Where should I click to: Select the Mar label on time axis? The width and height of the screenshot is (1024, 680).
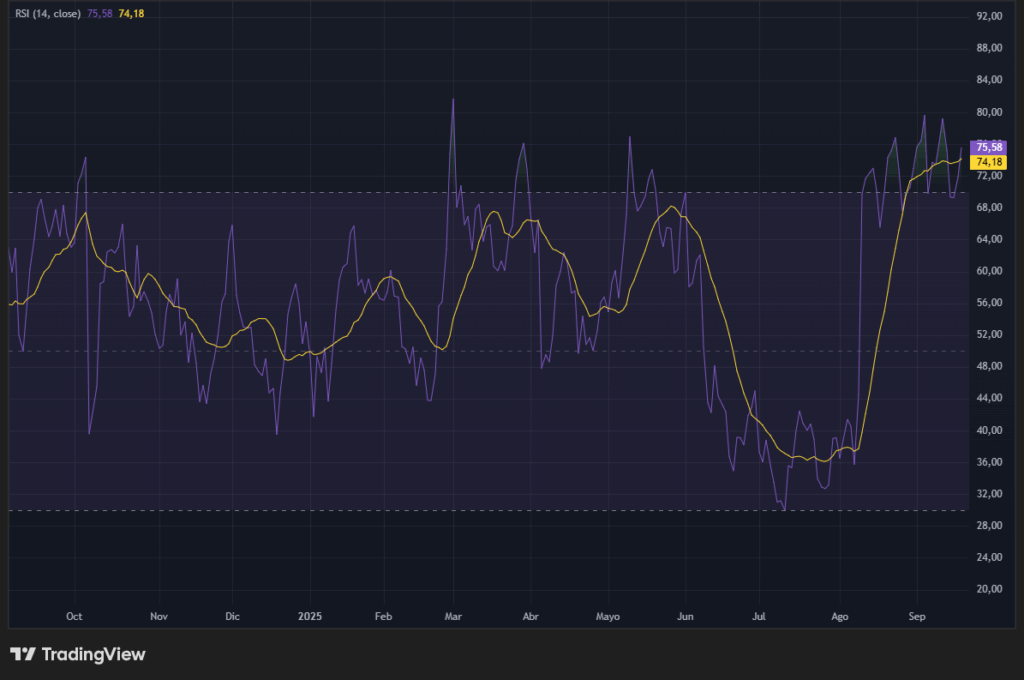pos(453,617)
